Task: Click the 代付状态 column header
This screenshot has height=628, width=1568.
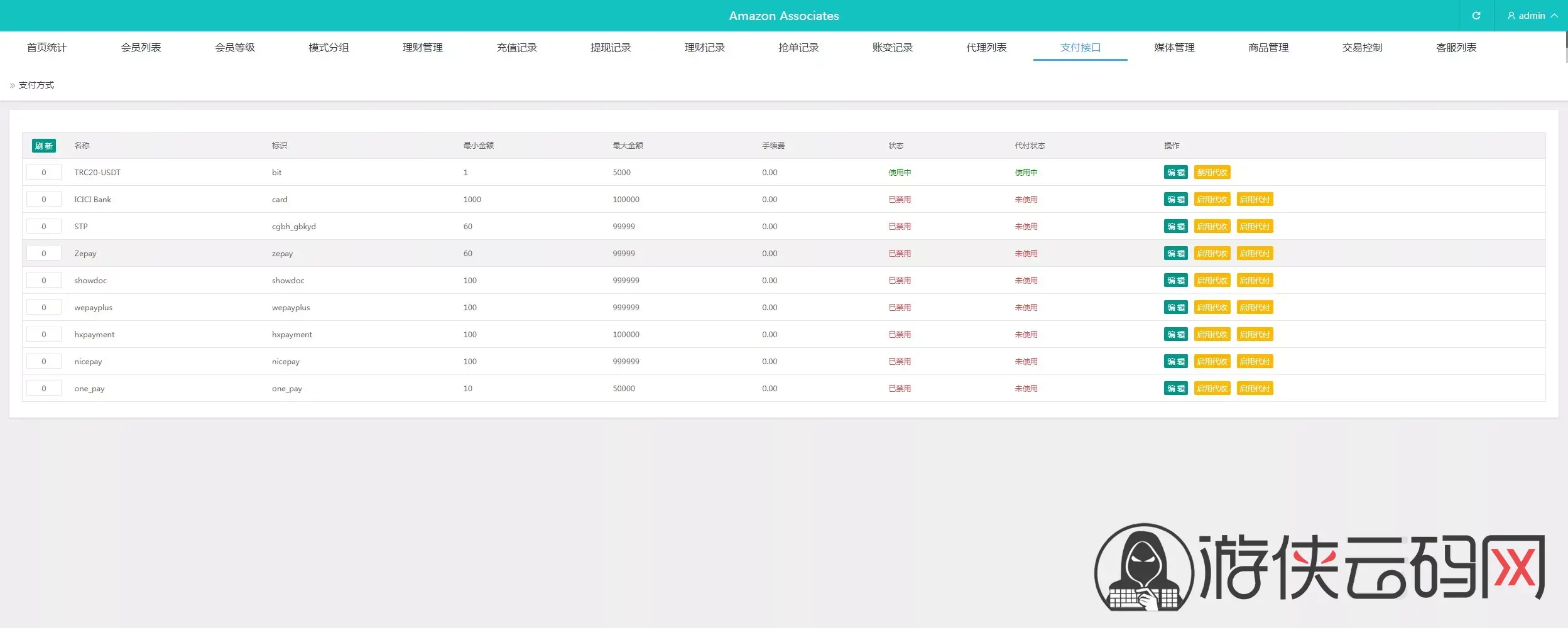Action: tap(1030, 146)
